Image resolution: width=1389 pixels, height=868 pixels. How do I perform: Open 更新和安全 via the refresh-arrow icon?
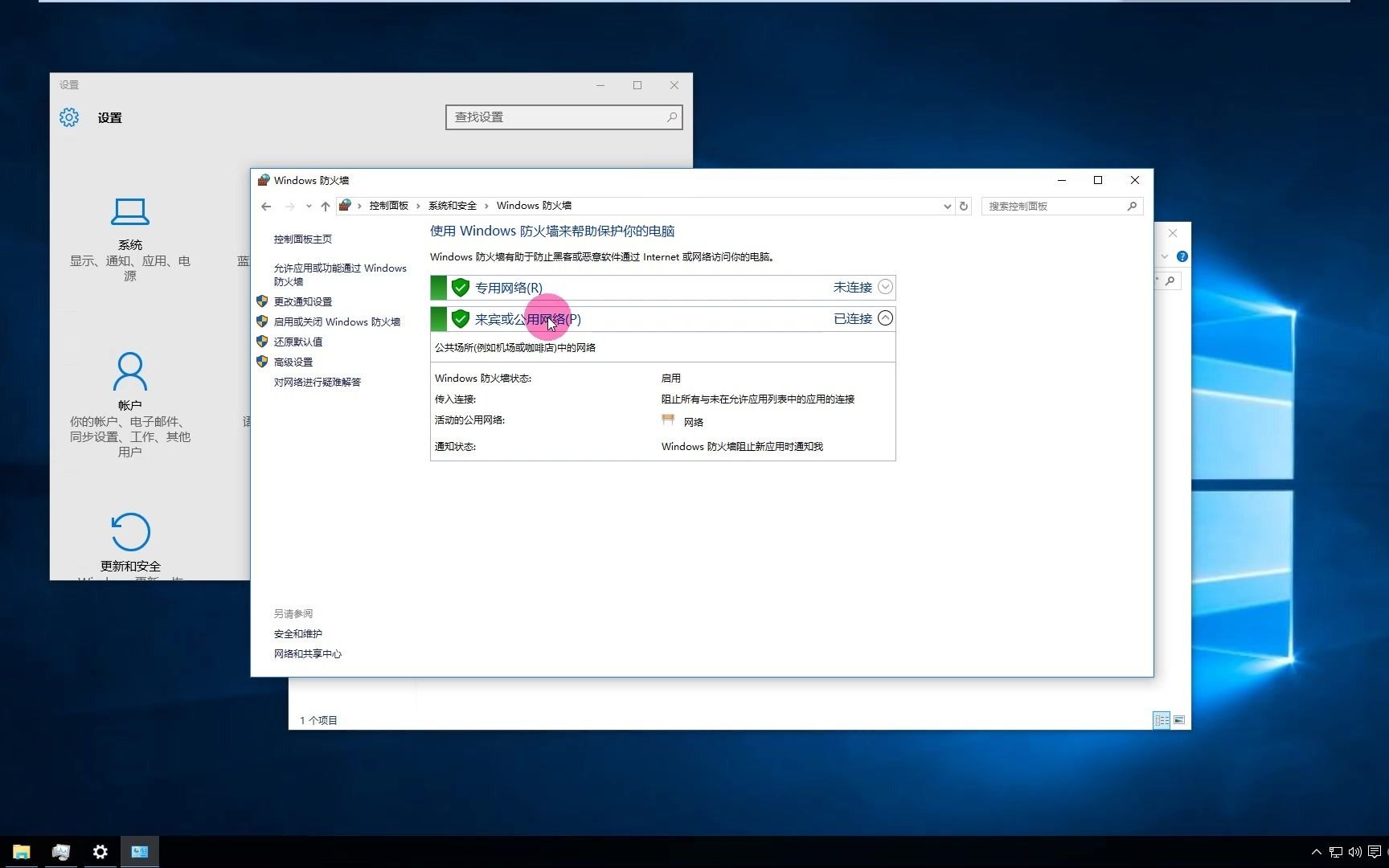[129, 530]
